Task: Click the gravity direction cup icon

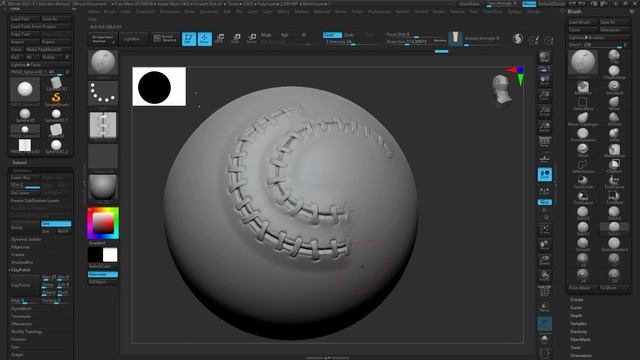Action: (x=455, y=38)
